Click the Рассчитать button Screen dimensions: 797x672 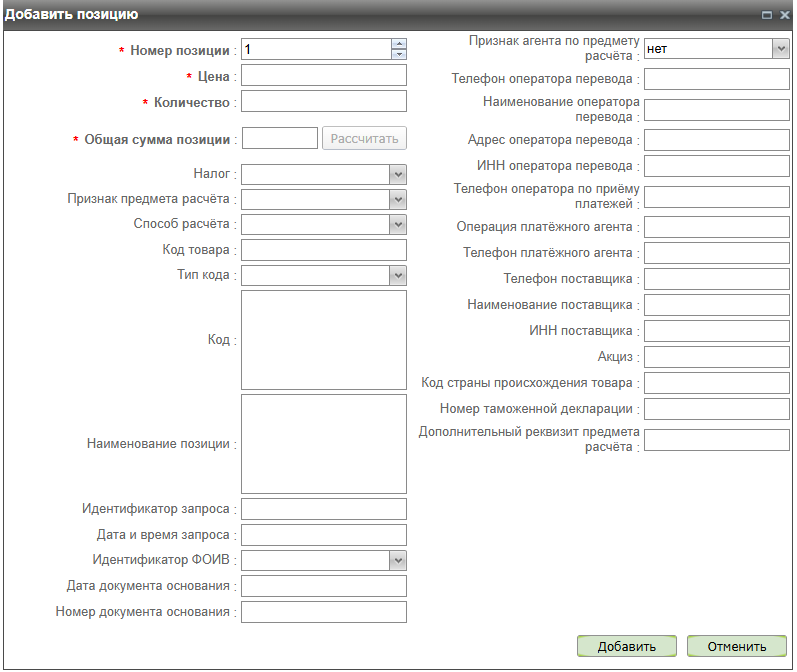(364, 139)
